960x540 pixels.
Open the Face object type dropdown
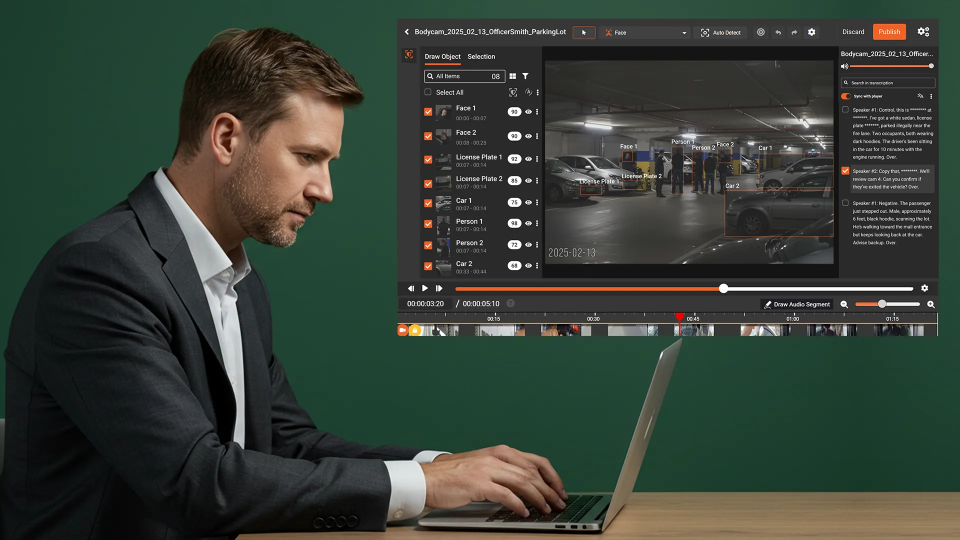click(x=644, y=32)
